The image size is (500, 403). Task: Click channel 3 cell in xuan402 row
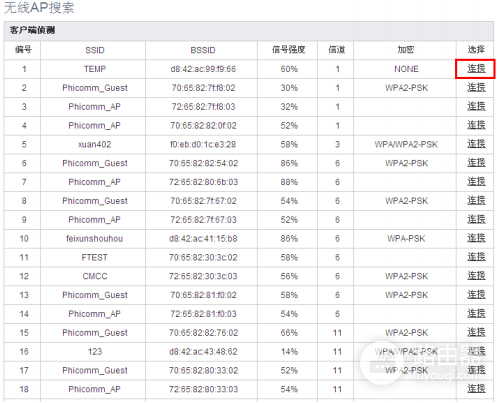click(x=337, y=144)
